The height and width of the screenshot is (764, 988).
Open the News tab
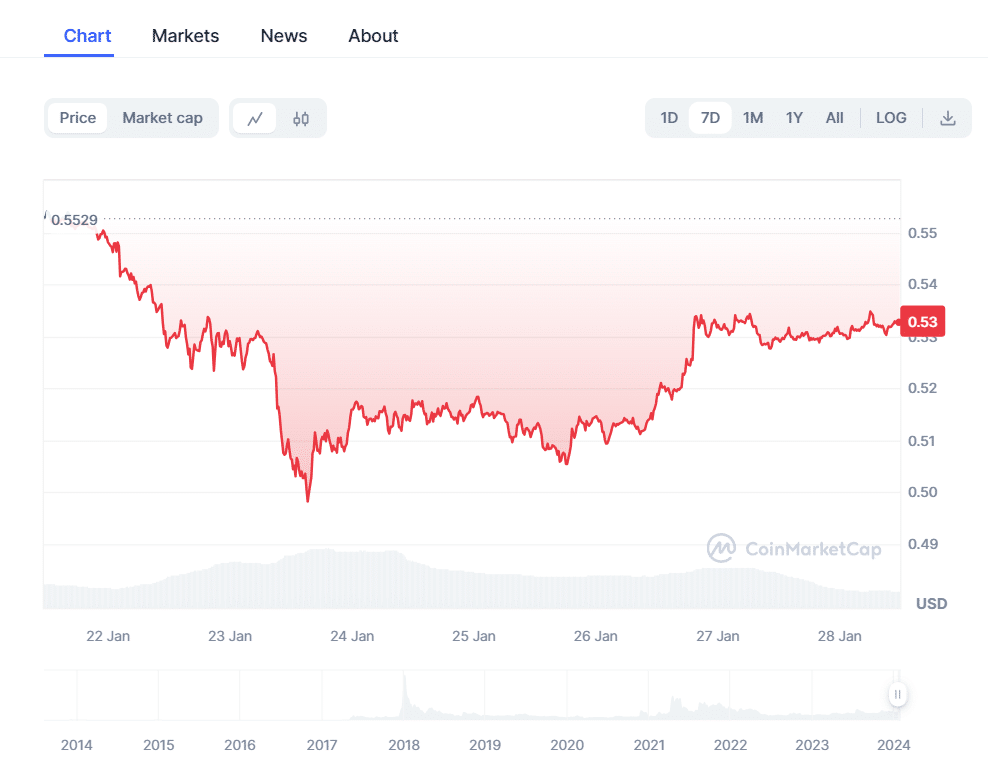point(284,36)
